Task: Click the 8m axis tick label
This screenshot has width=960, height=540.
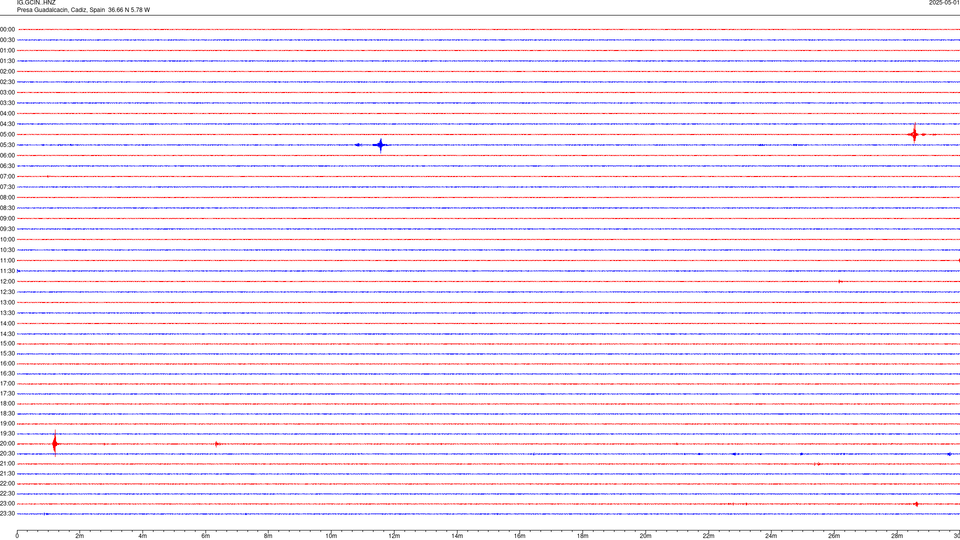Action: tap(268, 536)
